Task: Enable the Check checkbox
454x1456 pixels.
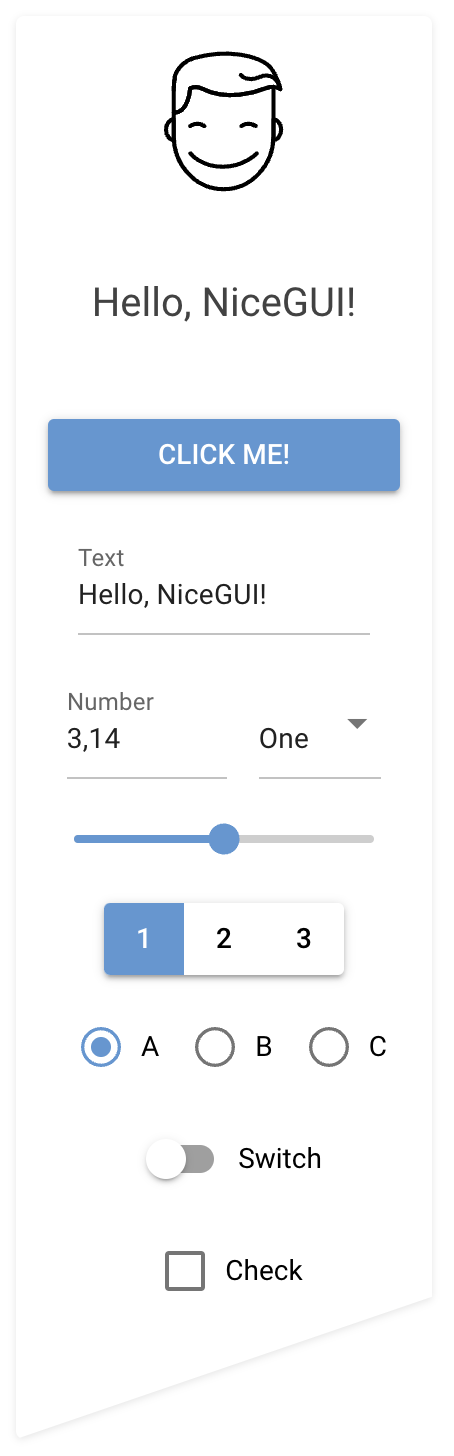Action: [x=185, y=1271]
